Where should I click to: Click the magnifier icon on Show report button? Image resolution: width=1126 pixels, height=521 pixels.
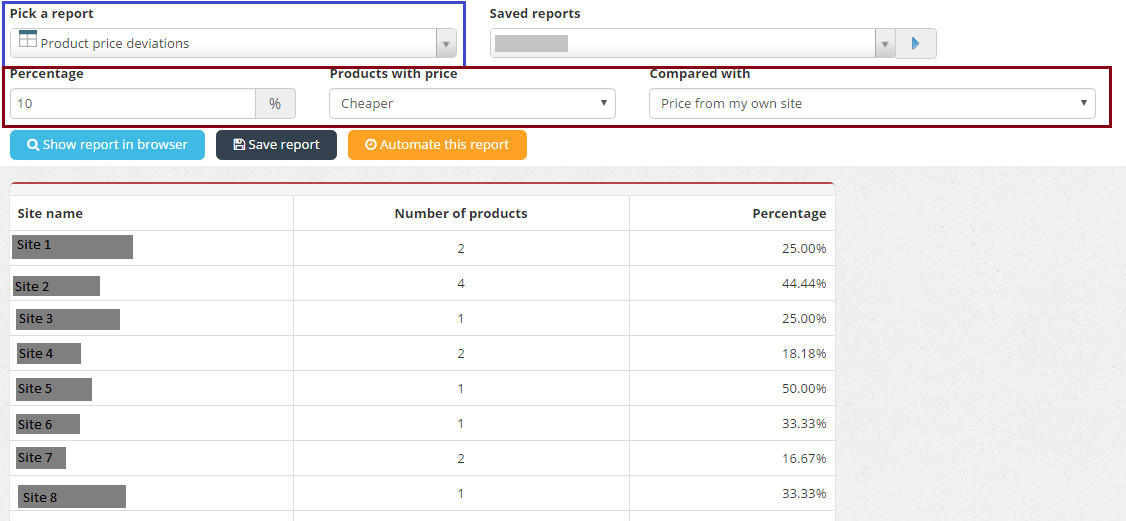tap(33, 145)
